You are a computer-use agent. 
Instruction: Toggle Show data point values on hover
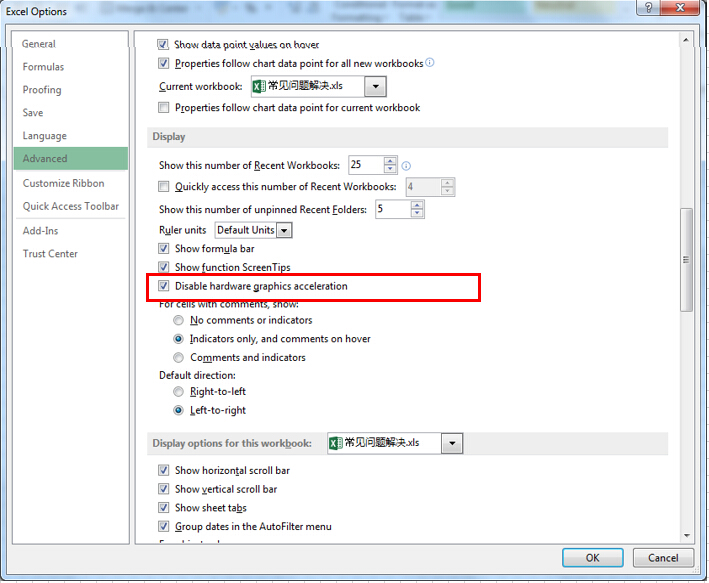pyautogui.click(x=163, y=44)
